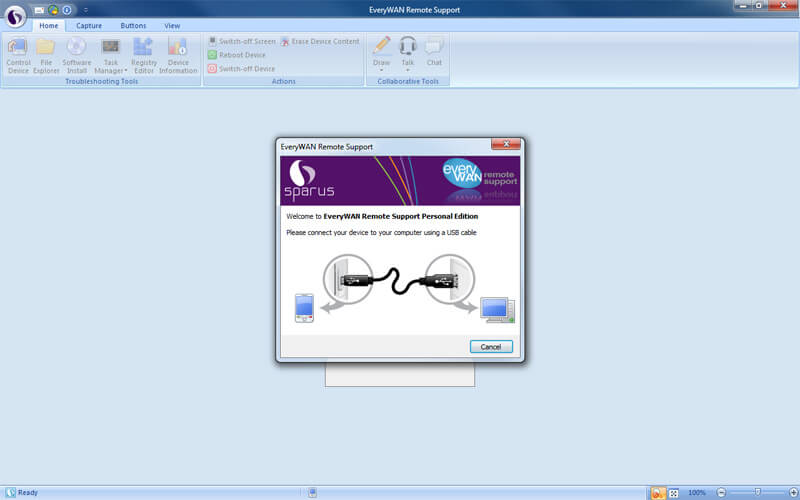Click the small device icon in status bar center
Image resolution: width=800 pixels, height=500 pixels.
(312, 492)
